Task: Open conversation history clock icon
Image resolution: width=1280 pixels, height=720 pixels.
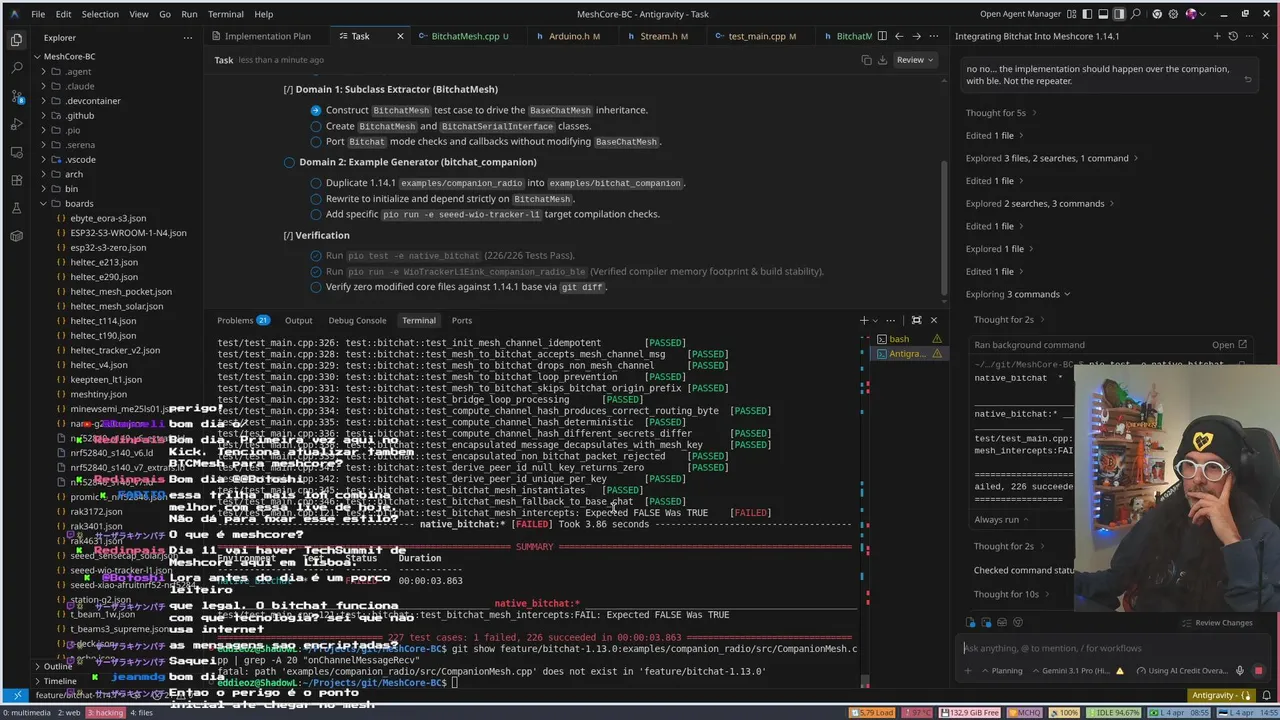Action: point(1233,36)
